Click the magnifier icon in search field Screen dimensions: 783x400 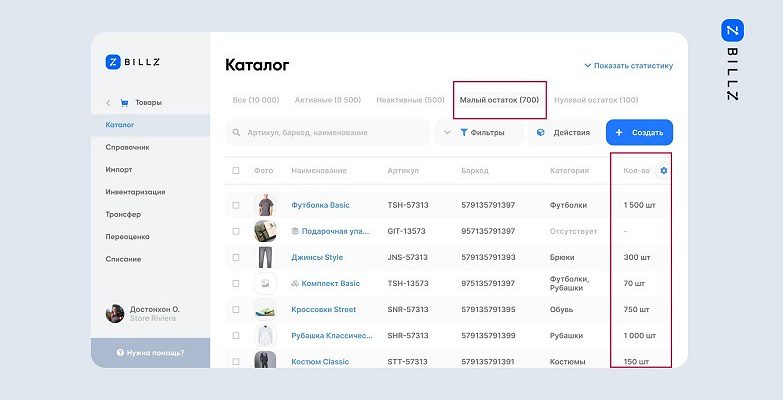tap(237, 132)
